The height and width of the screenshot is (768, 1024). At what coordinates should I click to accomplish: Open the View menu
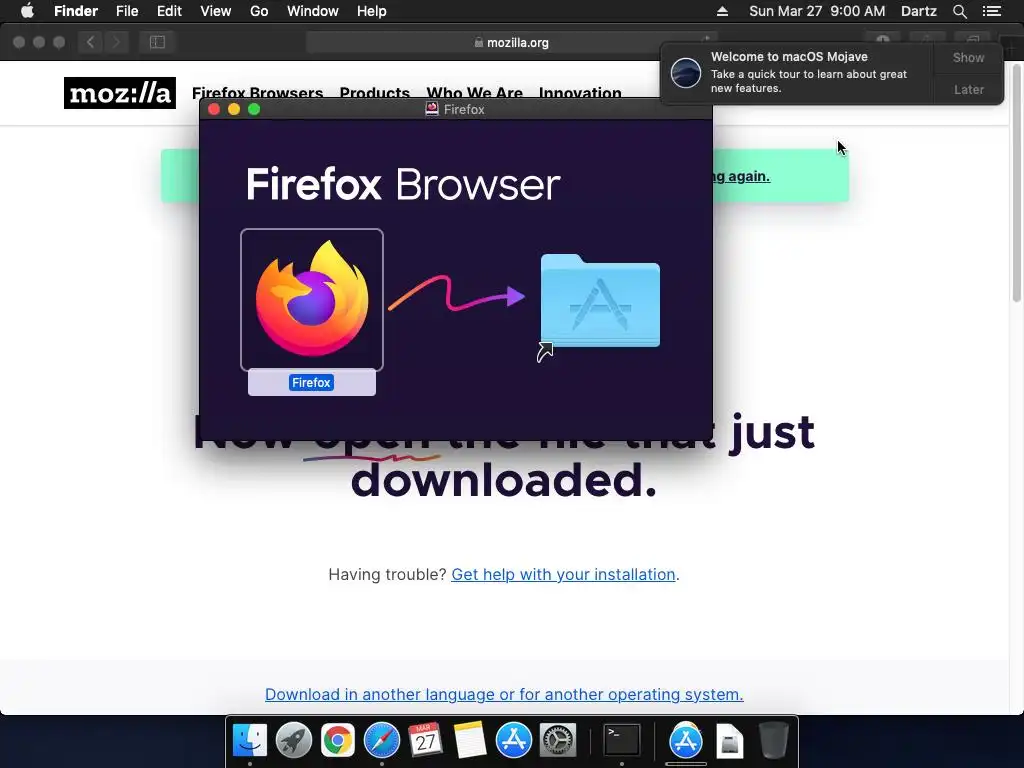(216, 11)
